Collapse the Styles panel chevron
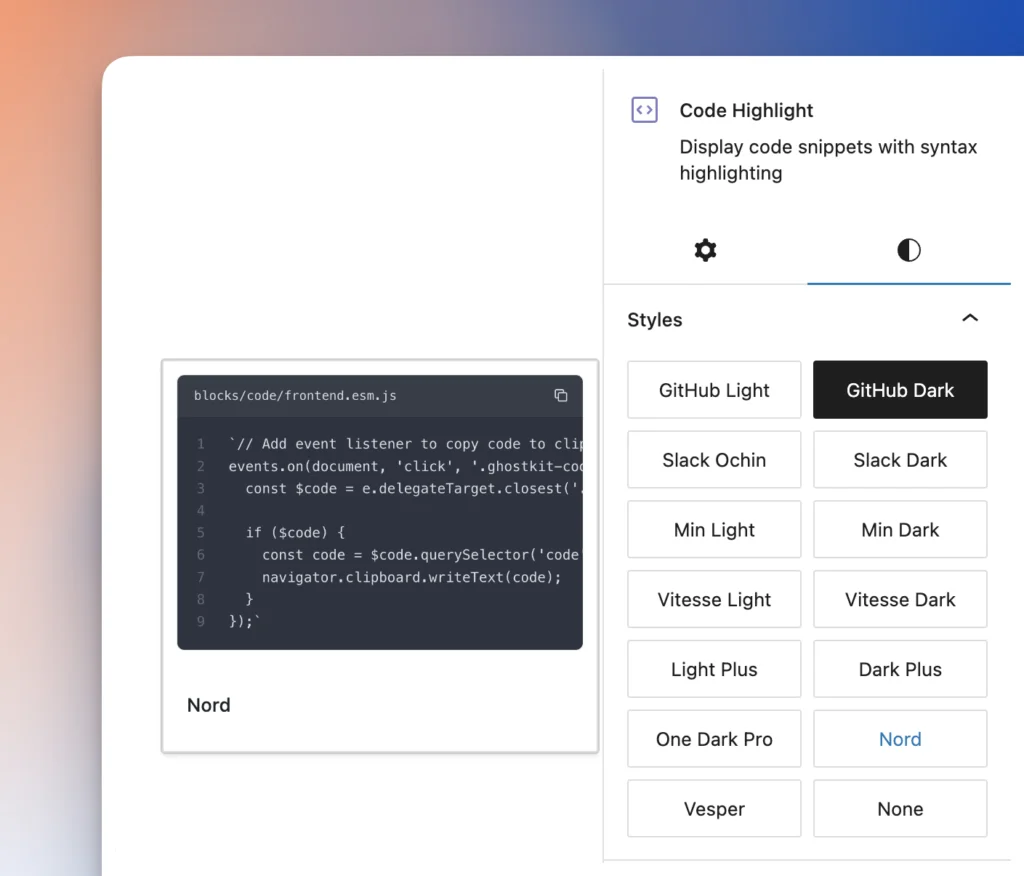 pyautogui.click(x=969, y=319)
